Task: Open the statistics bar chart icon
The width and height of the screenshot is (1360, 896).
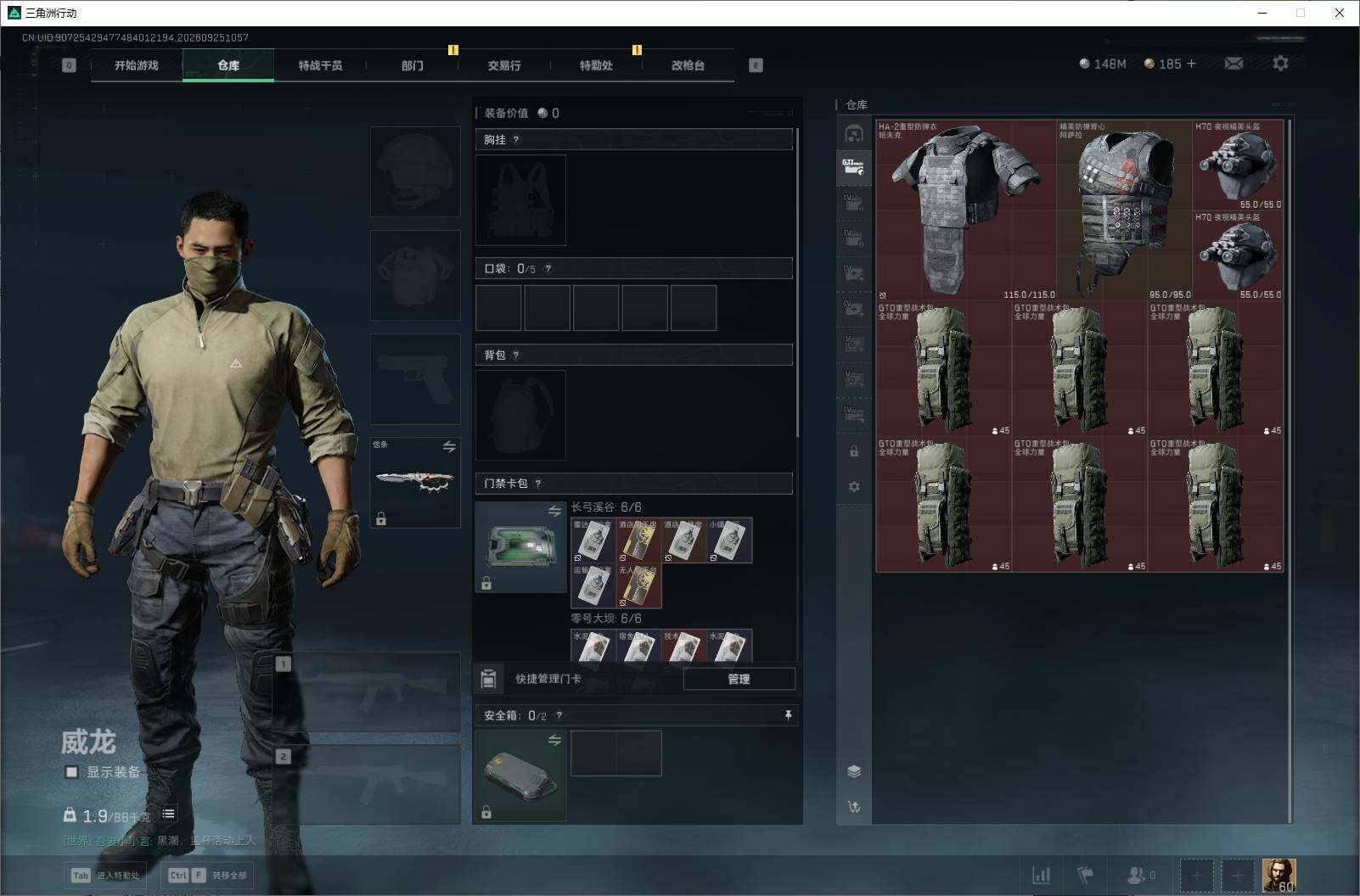Action: click(1041, 875)
